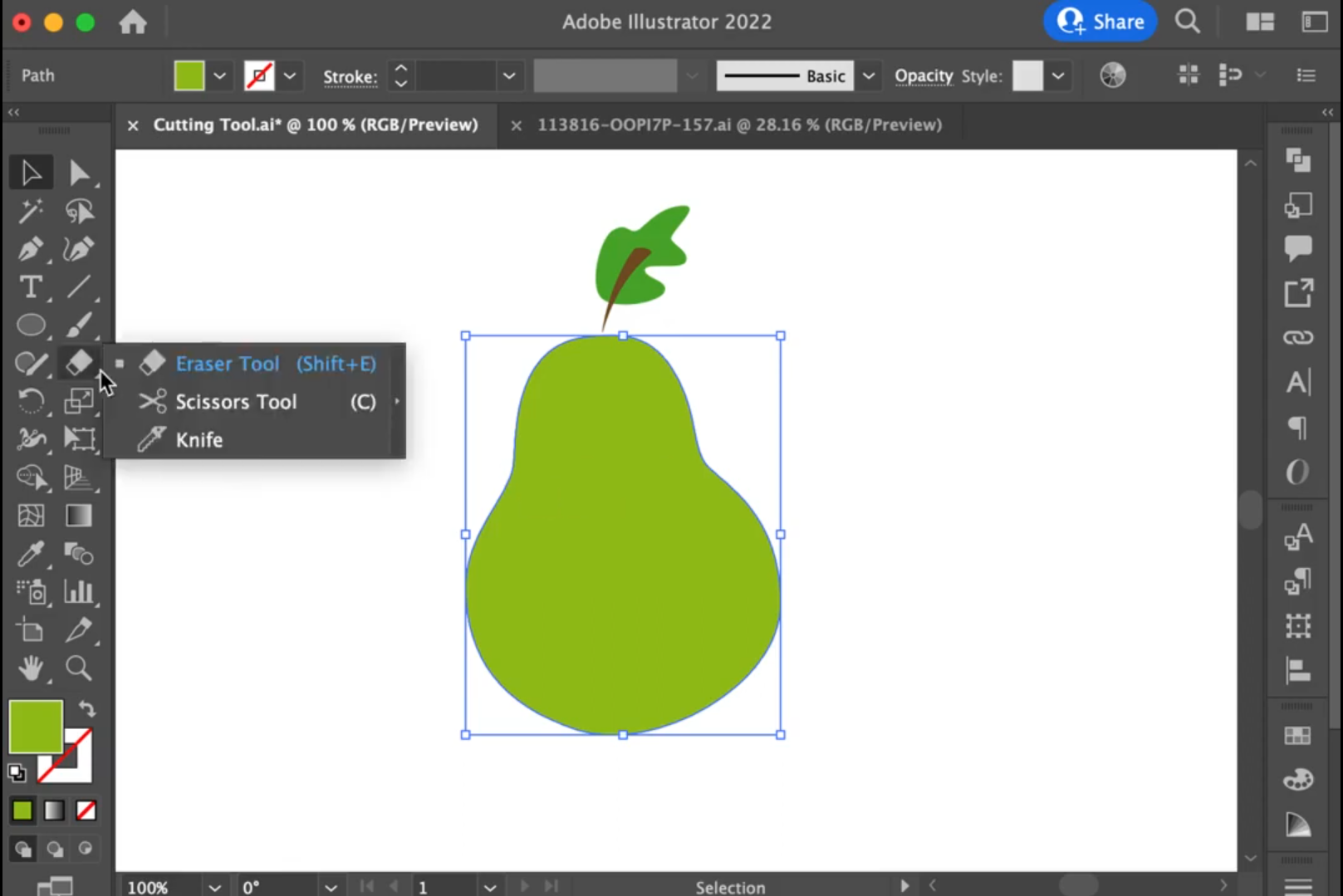1343x896 pixels.
Task: Click the Share button
Action: [1100, 22]
